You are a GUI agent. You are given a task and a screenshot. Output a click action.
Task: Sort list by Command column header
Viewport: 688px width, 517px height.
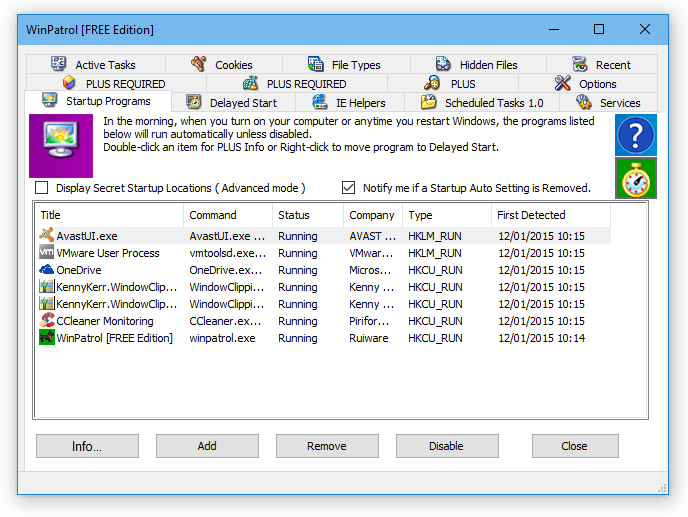pyautogui.click(x=228, y=215)
